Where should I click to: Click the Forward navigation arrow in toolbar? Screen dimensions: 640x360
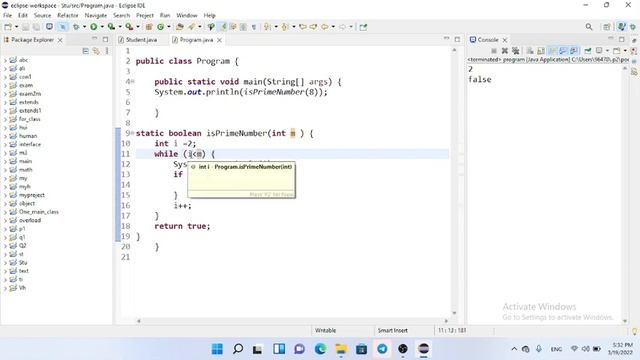(342, 27)
